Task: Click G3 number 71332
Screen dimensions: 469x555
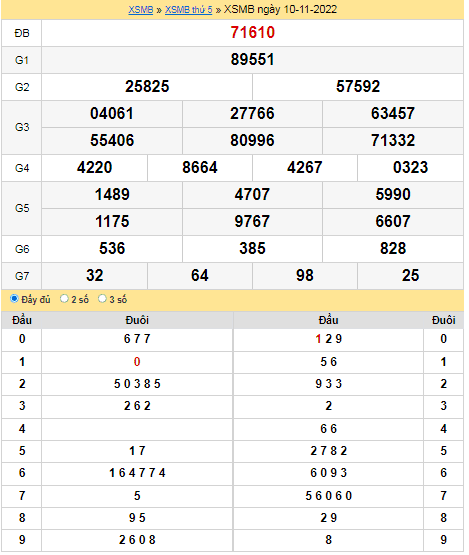Action: [393, 141]
